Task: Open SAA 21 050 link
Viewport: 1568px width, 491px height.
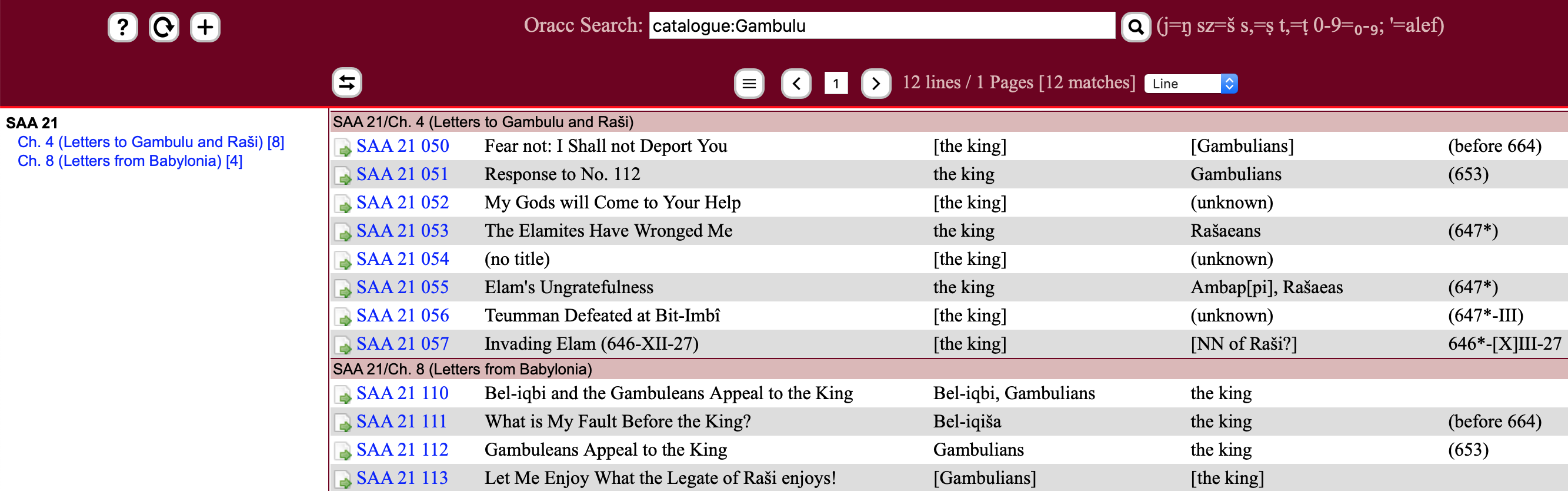Action: click(x=402, y=146)
